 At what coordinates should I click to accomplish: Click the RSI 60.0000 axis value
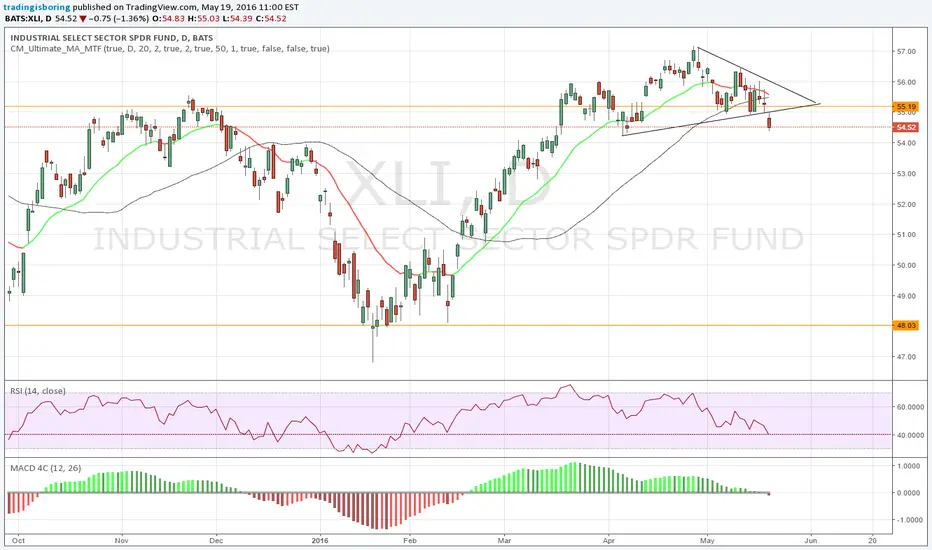click(910, 407)
